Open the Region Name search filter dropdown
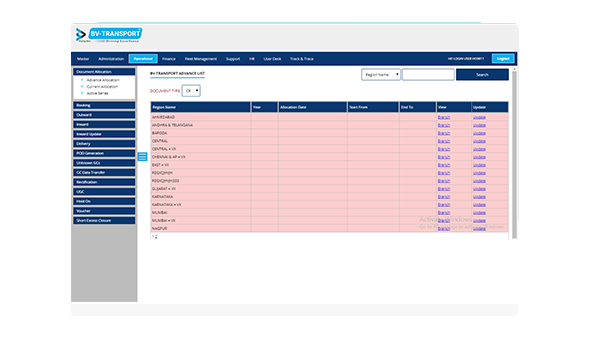590x360 pixels. (381, 74)
